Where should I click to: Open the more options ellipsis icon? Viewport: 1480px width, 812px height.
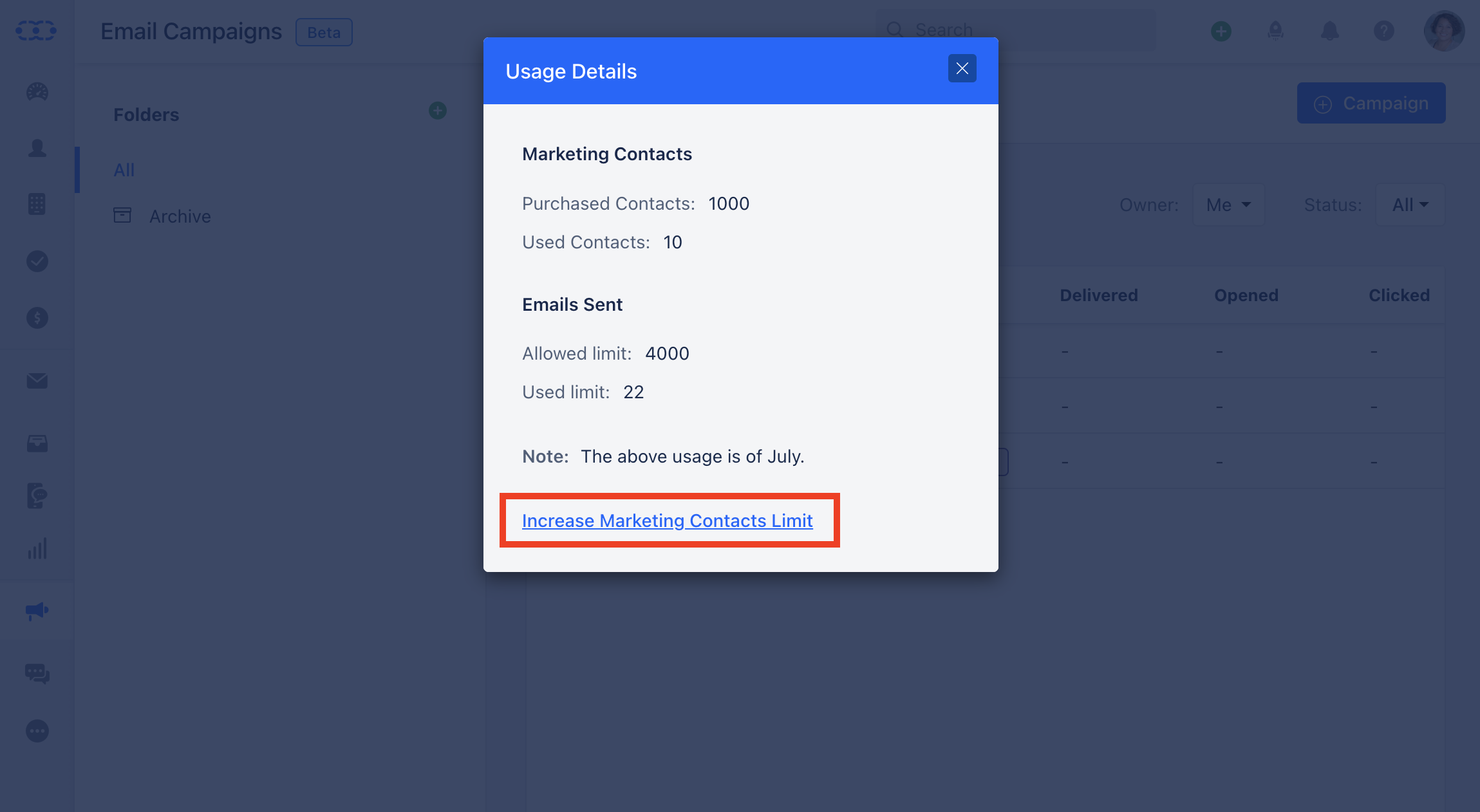37,731
